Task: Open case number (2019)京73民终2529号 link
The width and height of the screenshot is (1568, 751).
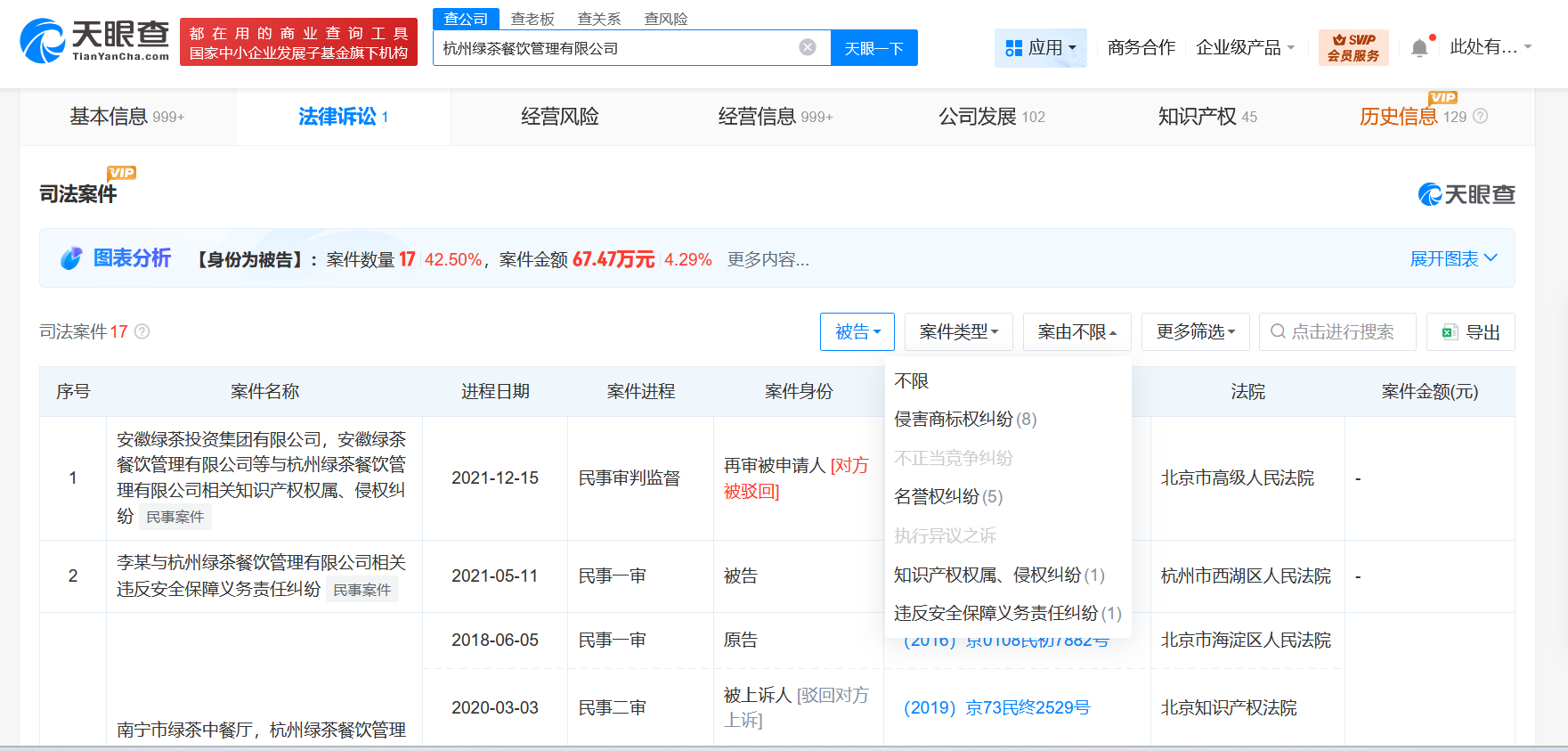Action: point(996,707)
